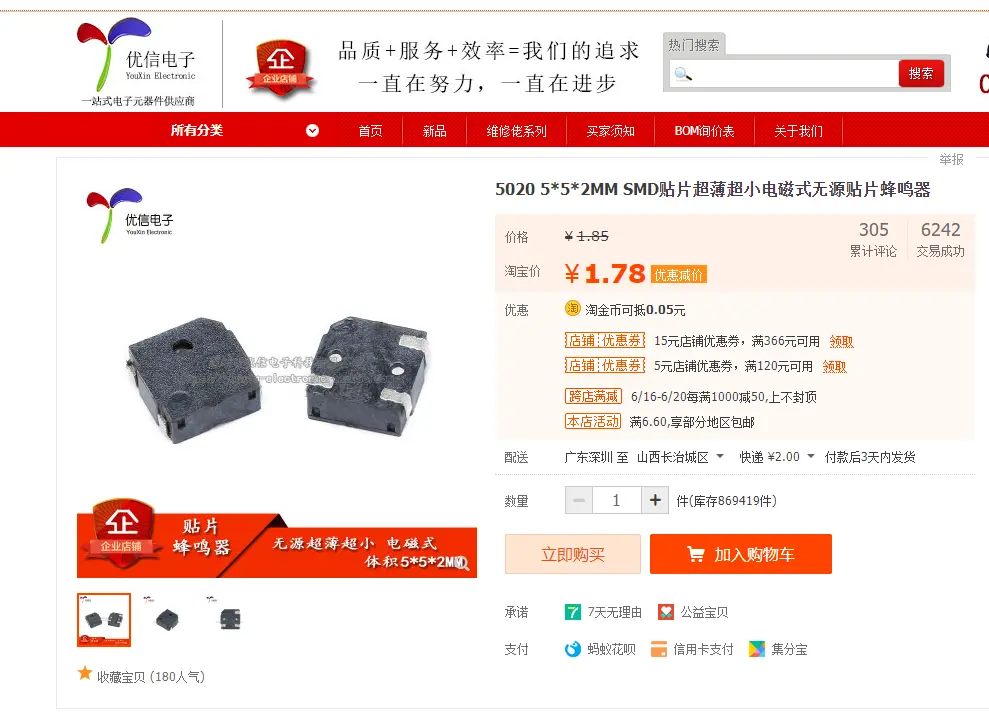989x728 pixels.
Task: Click the credit card payment icon
Action: pos(658,649)
